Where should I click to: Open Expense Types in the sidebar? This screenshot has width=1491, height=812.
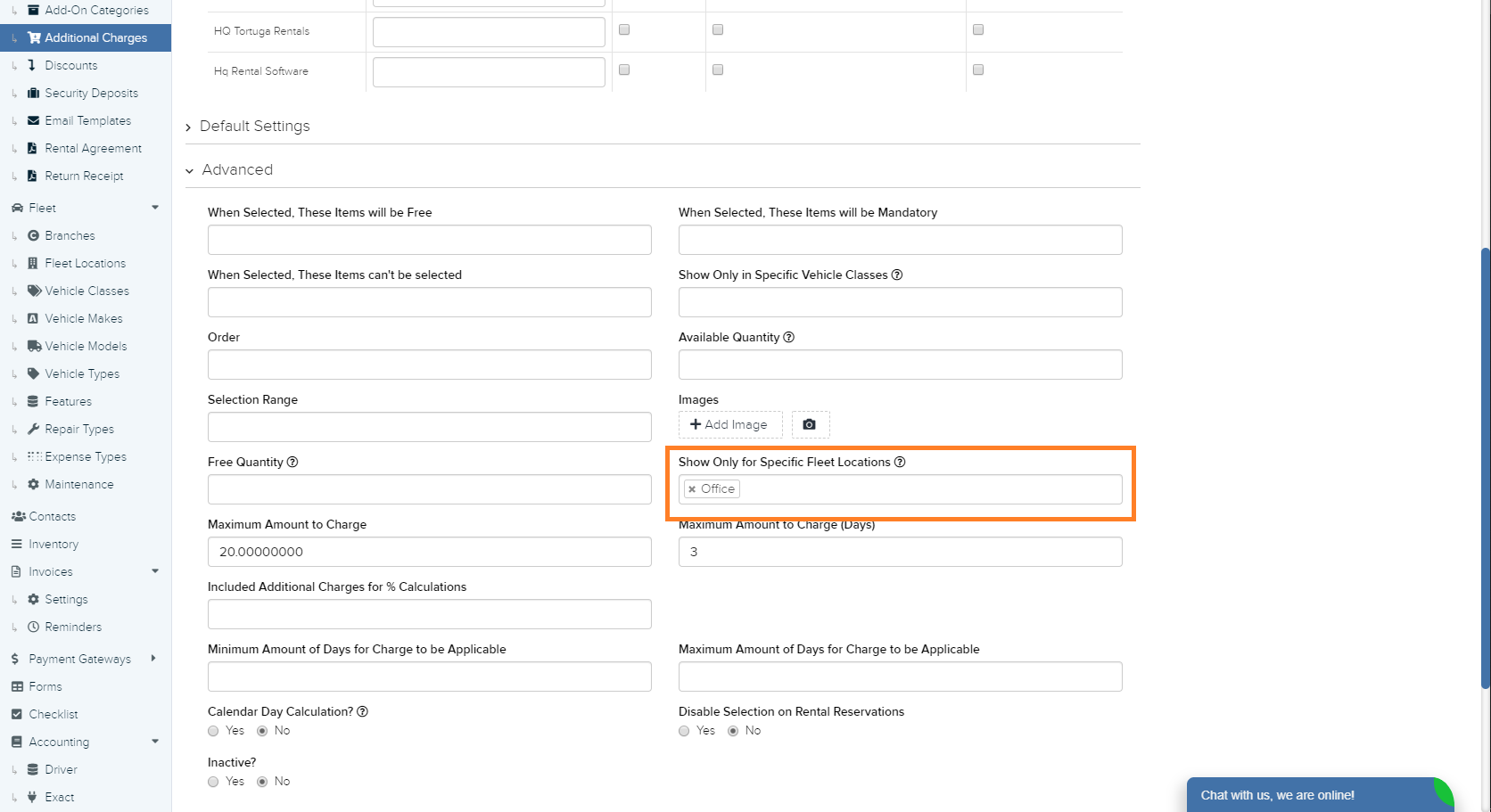tap(86, 456)
